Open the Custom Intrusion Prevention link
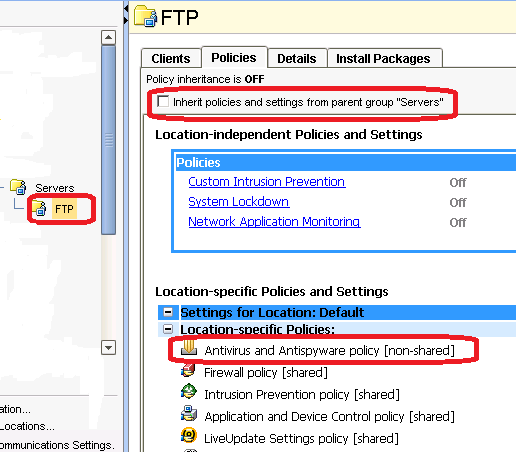The height and width of the screenshot is (452, 518). point(267,182)
